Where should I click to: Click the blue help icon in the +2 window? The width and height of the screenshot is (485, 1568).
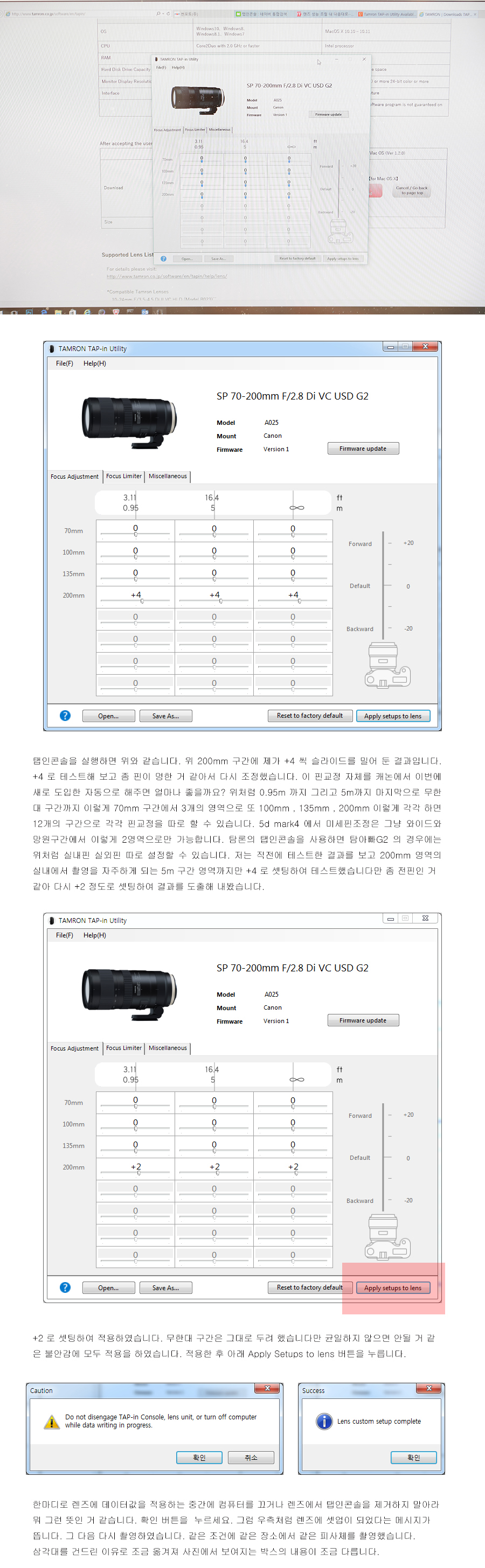[x=65, y=1287]
